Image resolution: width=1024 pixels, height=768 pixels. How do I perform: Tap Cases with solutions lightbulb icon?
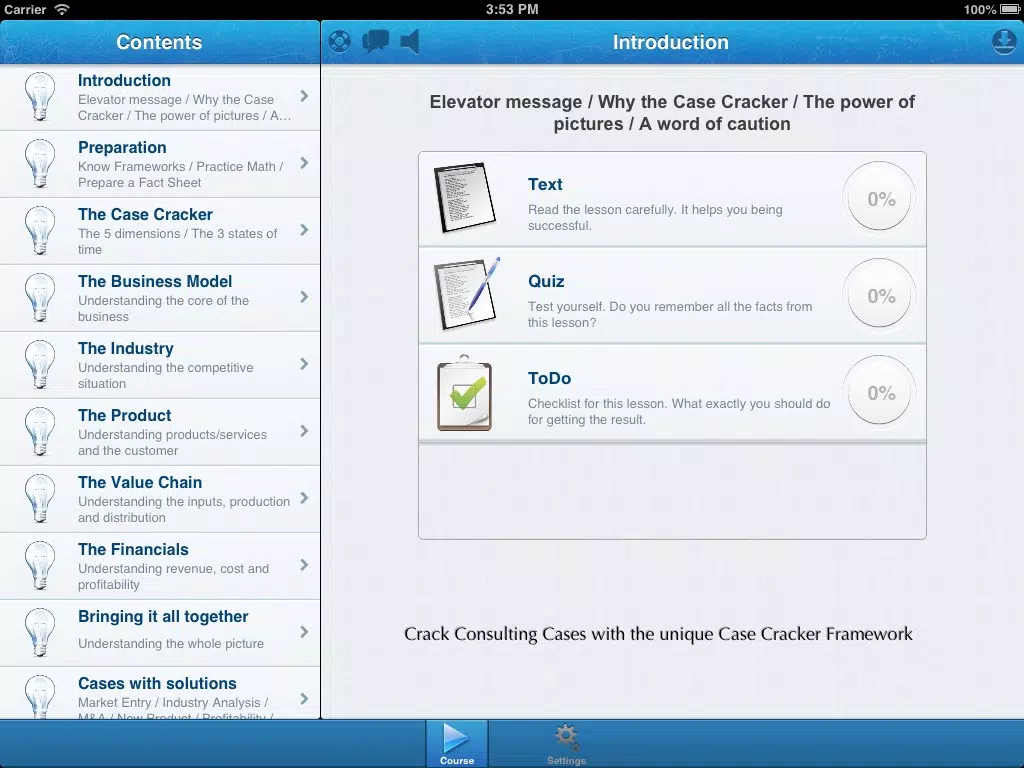pos(40,696)
